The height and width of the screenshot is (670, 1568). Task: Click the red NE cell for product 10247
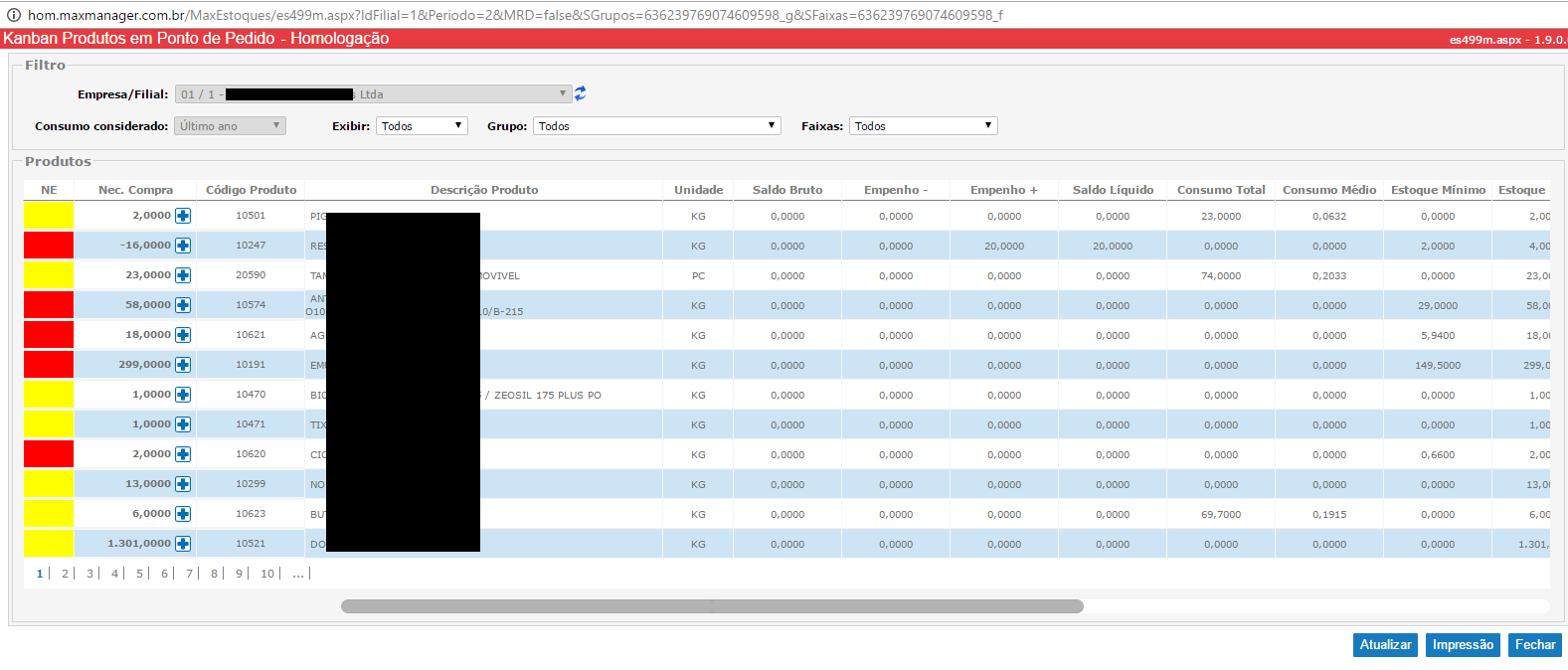point(49,246)
